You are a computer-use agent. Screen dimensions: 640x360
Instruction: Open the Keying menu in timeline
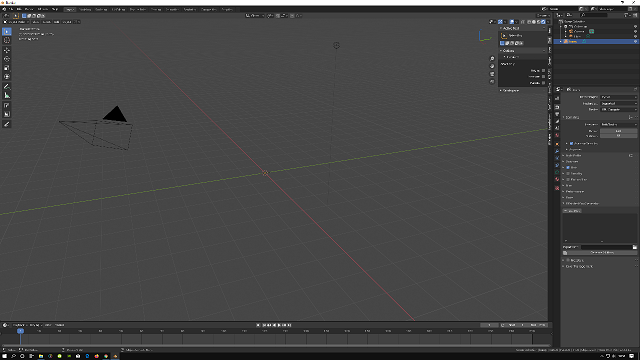35,325
